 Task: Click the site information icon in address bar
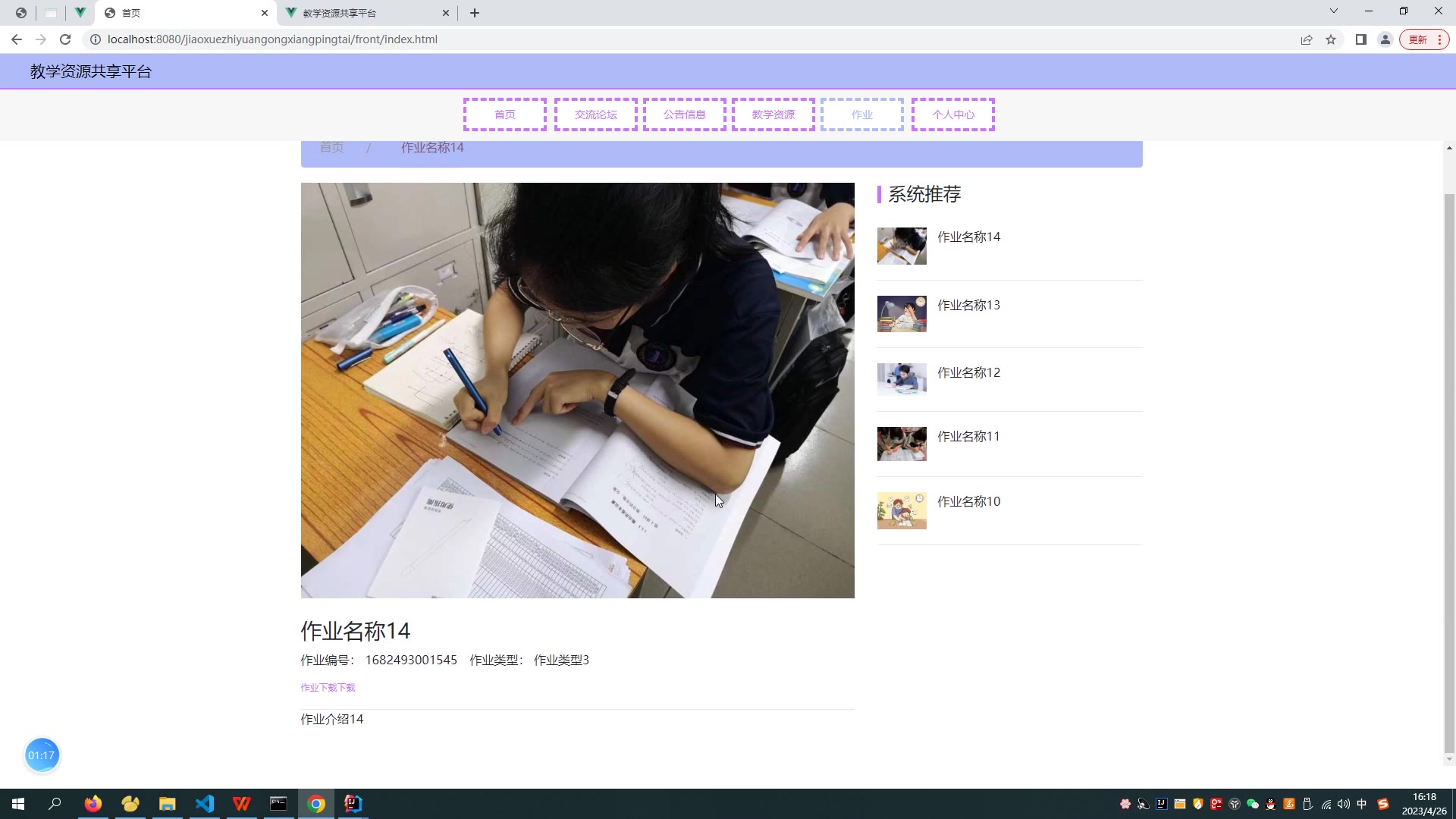96,39
